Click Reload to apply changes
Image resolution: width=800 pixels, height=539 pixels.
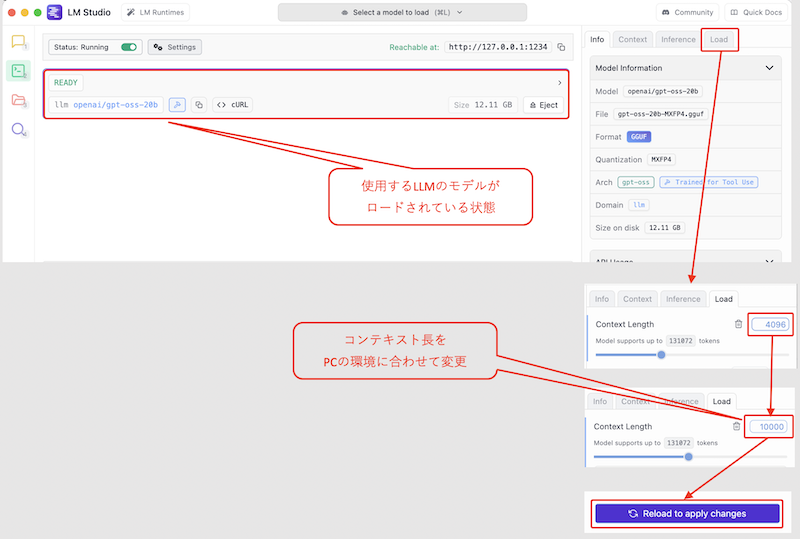pyautogui.click(x=687, y=513)
